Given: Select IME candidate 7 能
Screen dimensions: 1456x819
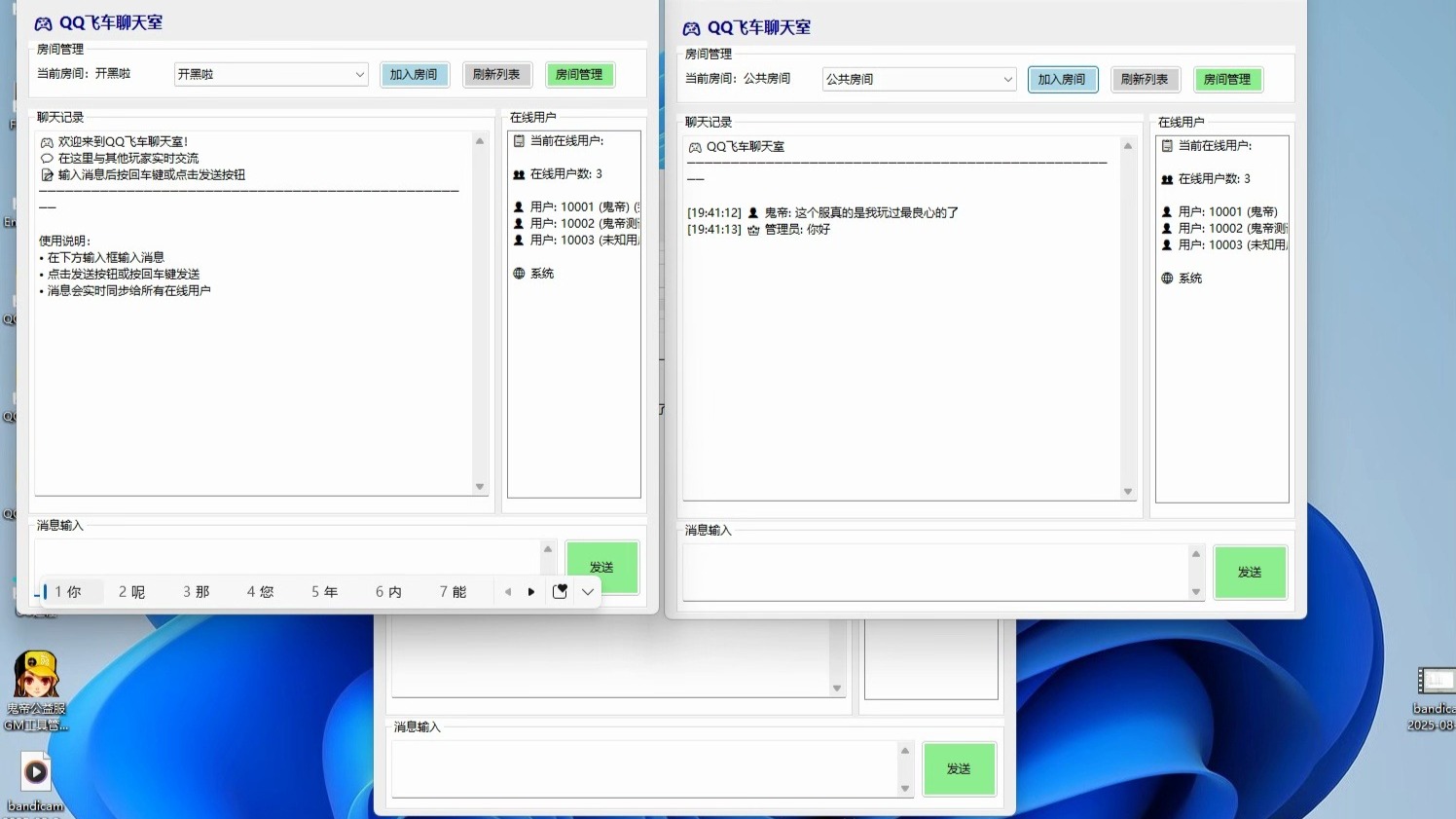Looking at the screenshot, I should click(454, 592).
